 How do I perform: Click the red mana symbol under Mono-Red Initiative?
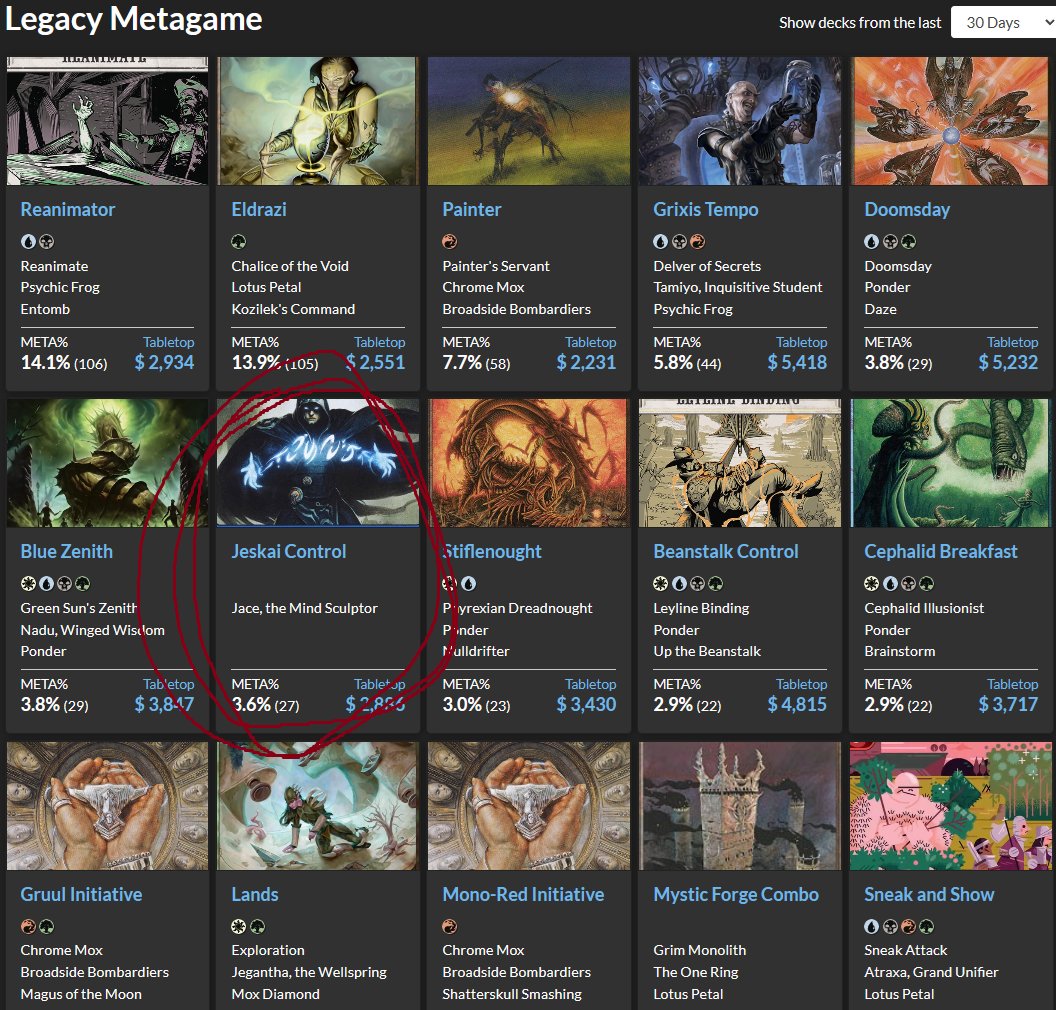point(450,927)
